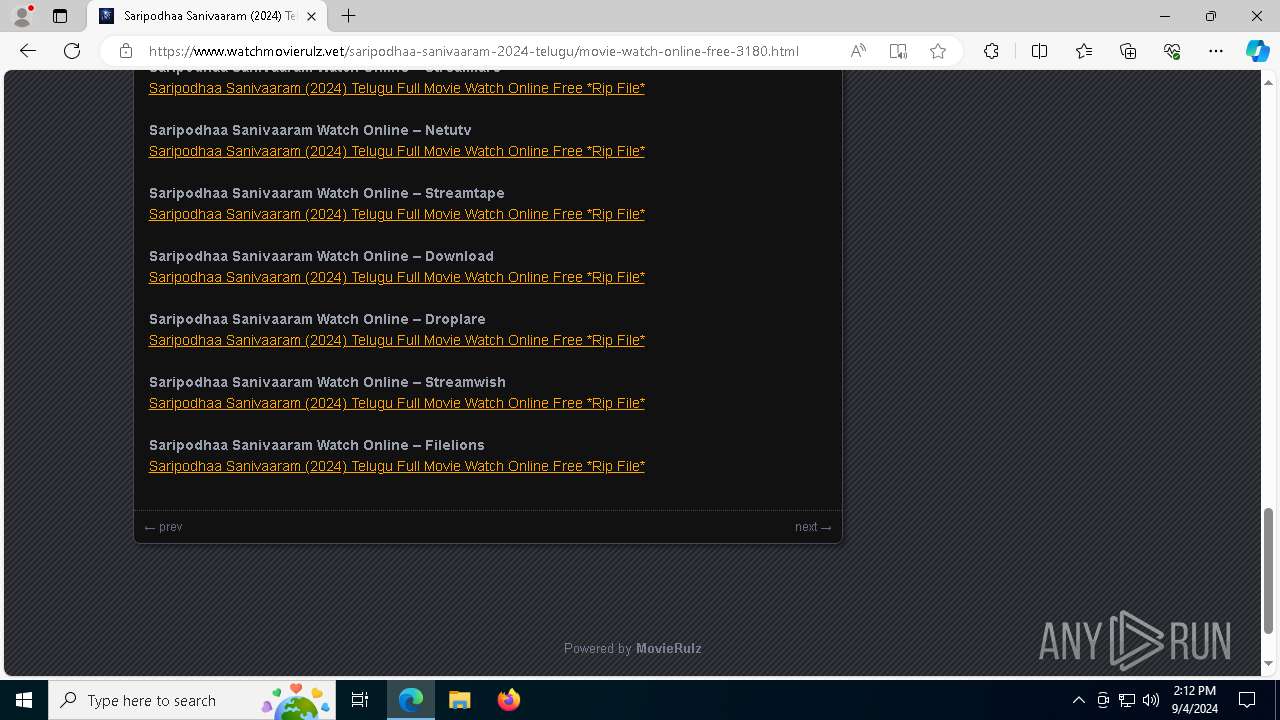Add this page to favorites

938,51
